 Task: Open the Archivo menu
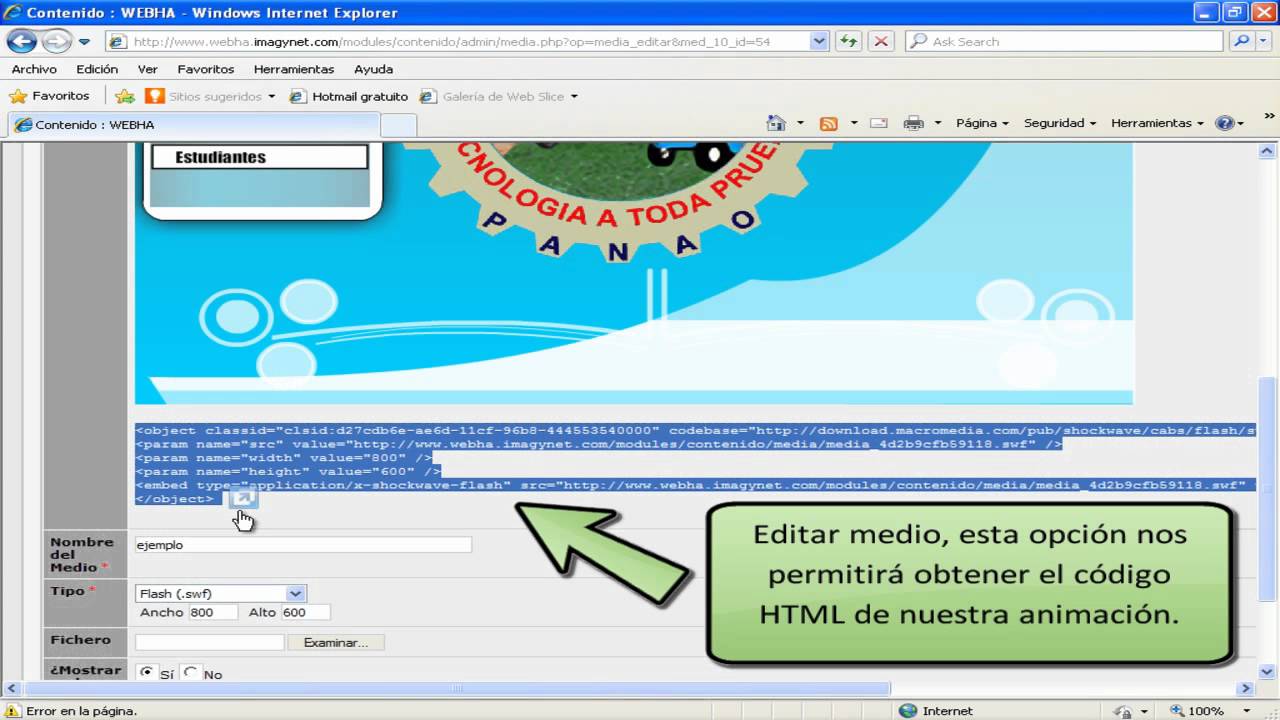coord(34,69)
